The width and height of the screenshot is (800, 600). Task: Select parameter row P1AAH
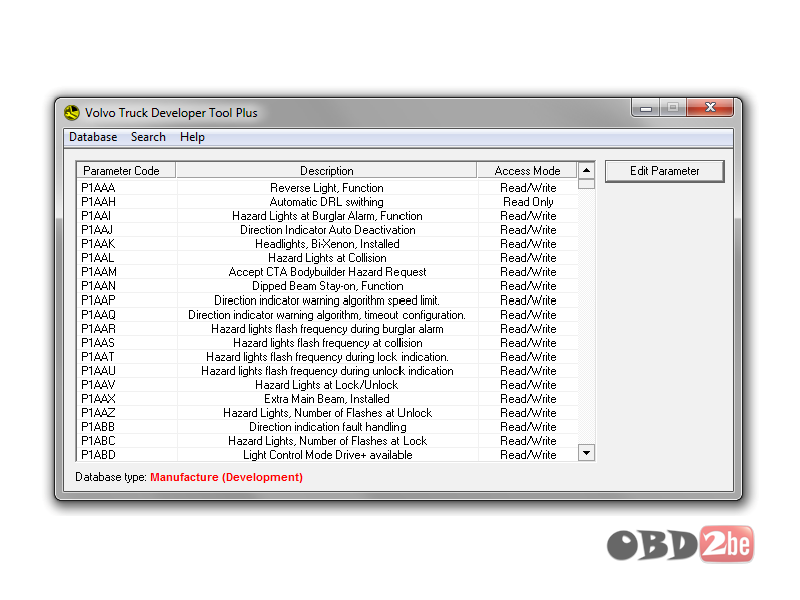pos(327,202)
